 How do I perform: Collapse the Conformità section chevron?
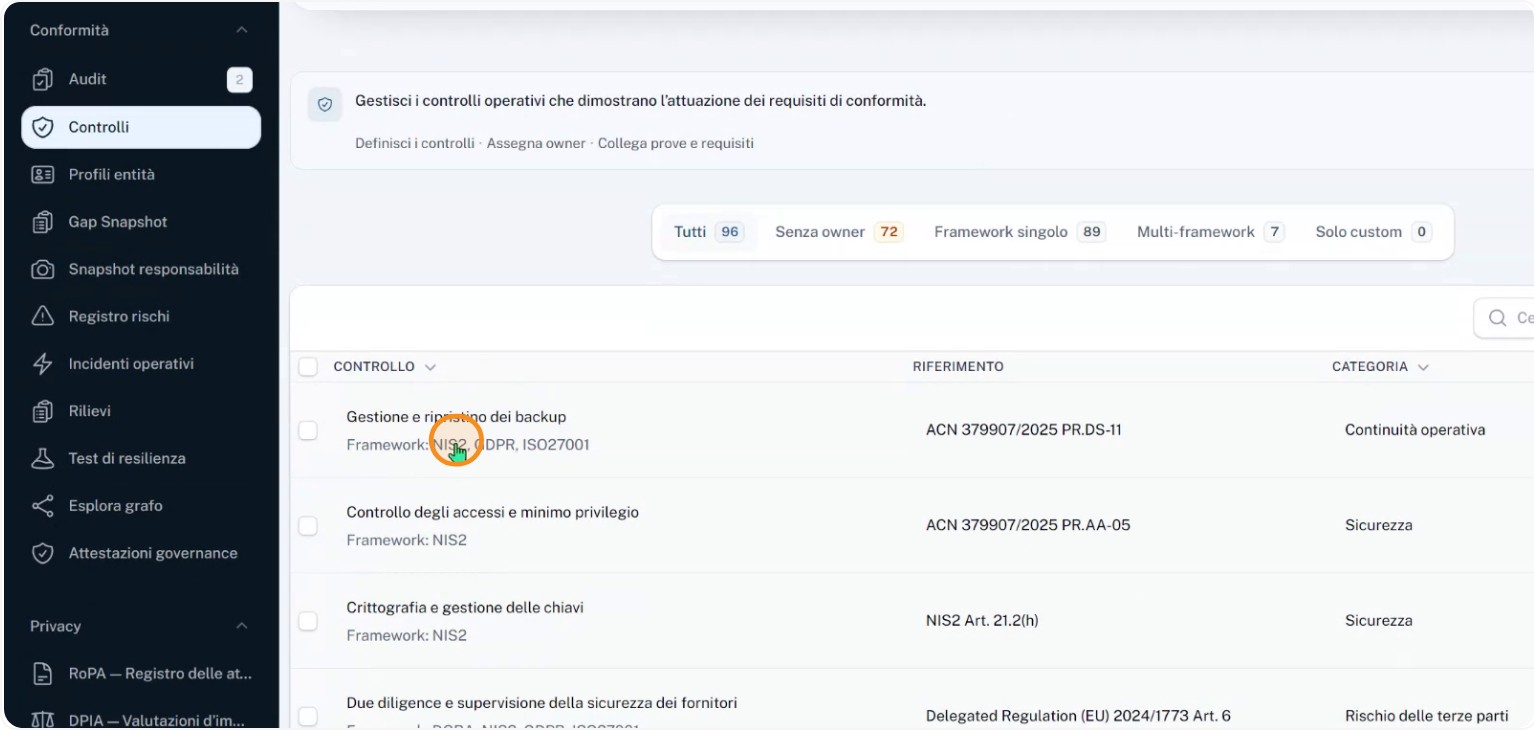(241, 31)
